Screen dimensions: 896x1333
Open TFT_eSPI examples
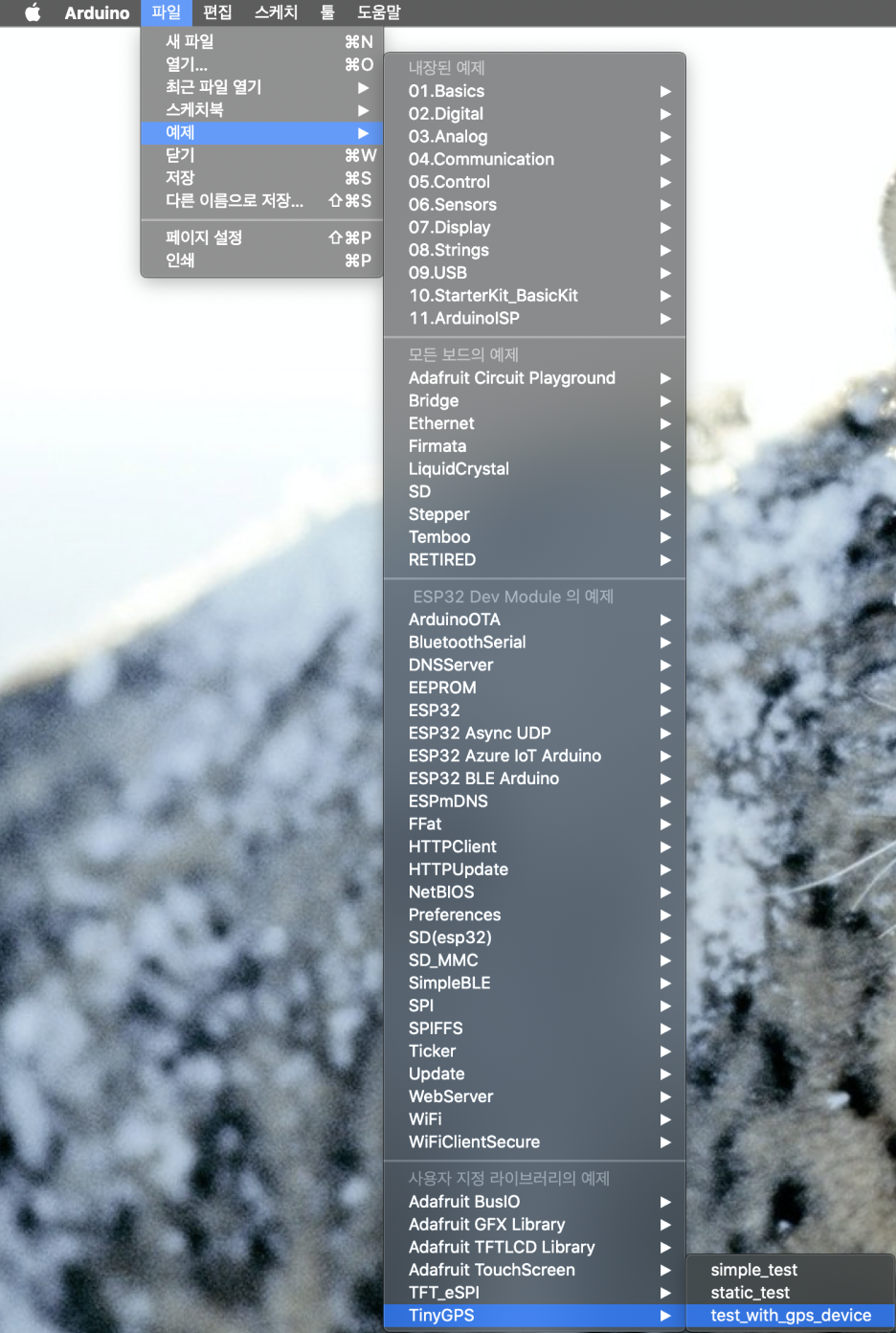[535, 1293]
